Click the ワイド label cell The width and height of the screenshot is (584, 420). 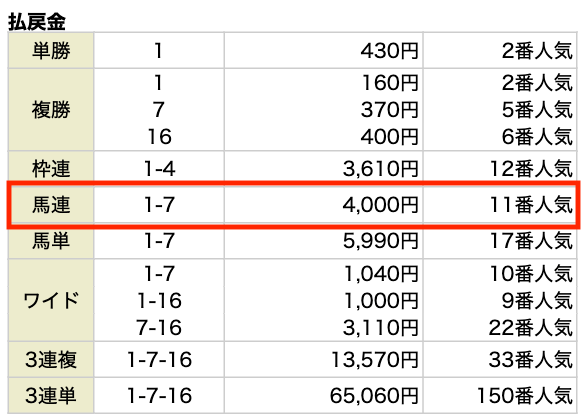(51, 300)
